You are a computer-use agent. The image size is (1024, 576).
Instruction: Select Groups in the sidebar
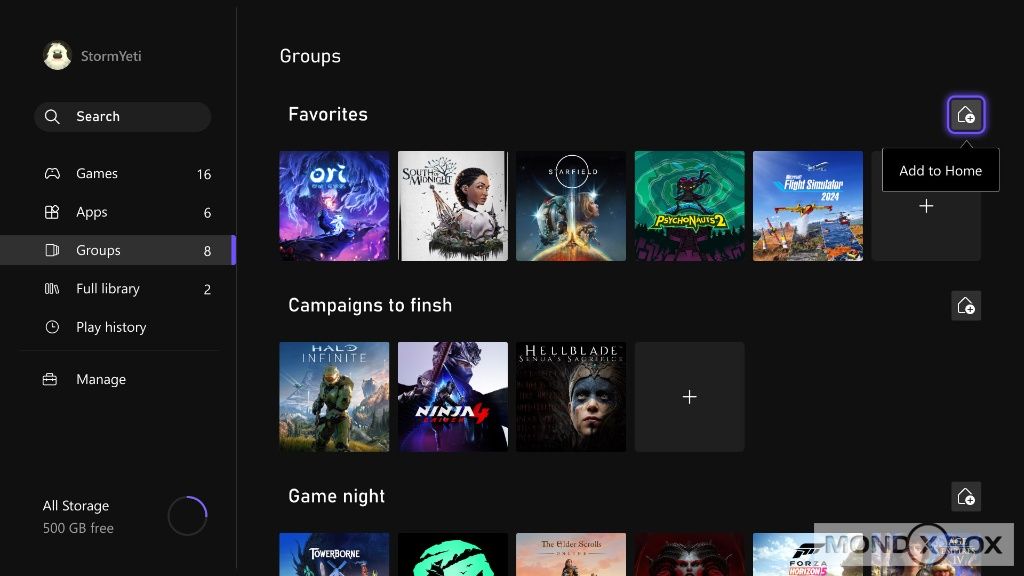(98, 250)
